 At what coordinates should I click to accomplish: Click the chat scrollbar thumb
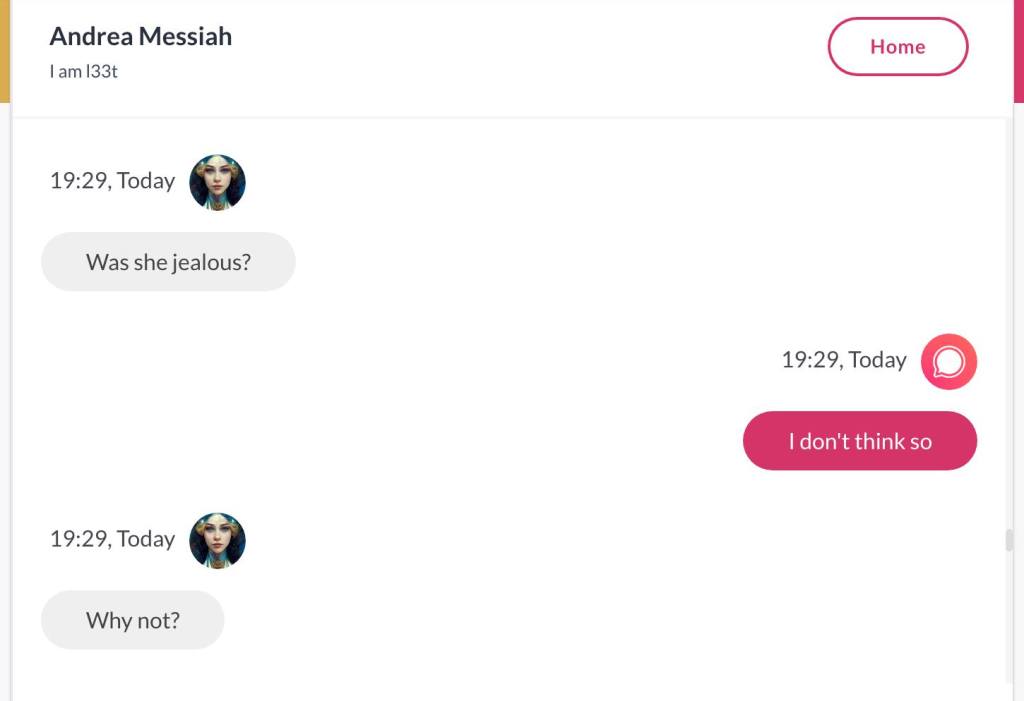point(1009,540)
